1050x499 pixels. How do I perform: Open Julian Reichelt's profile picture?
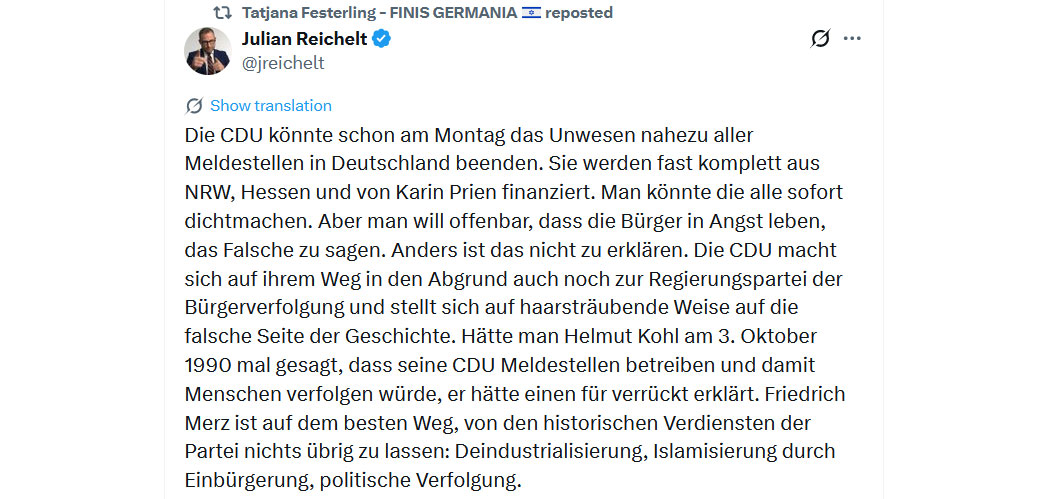(208, 51)
